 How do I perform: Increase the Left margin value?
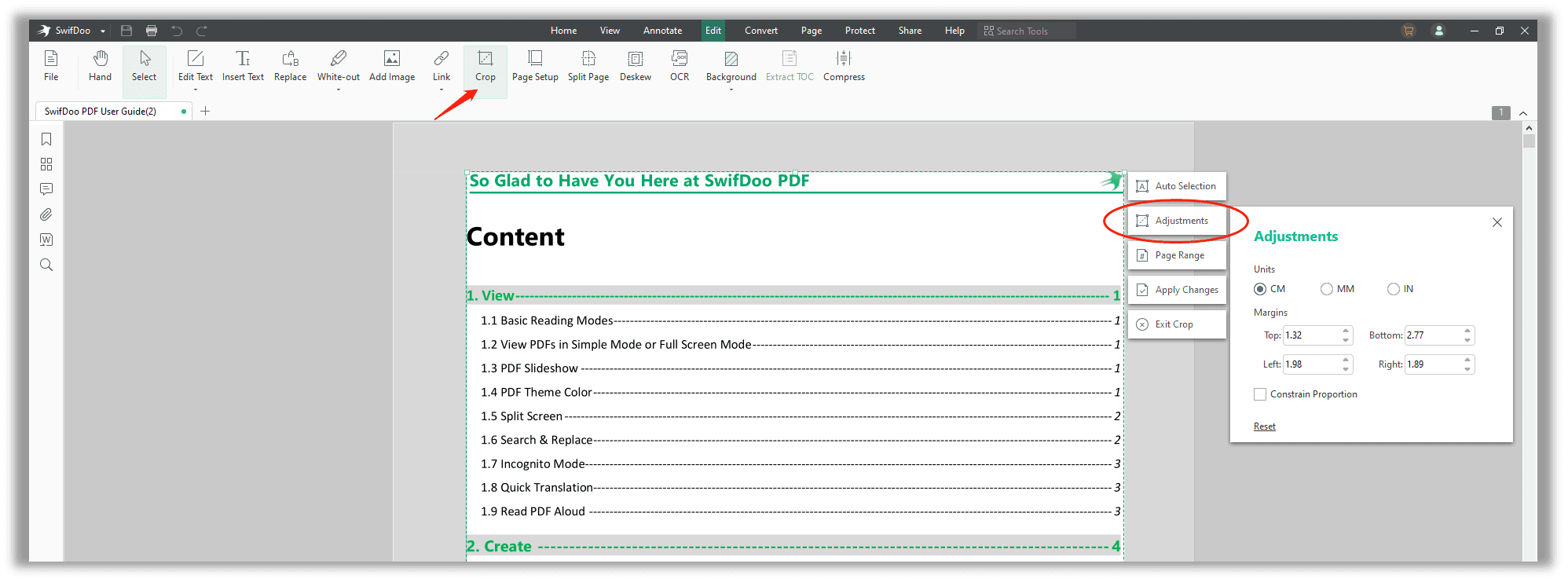click(x=1346, y=360)
